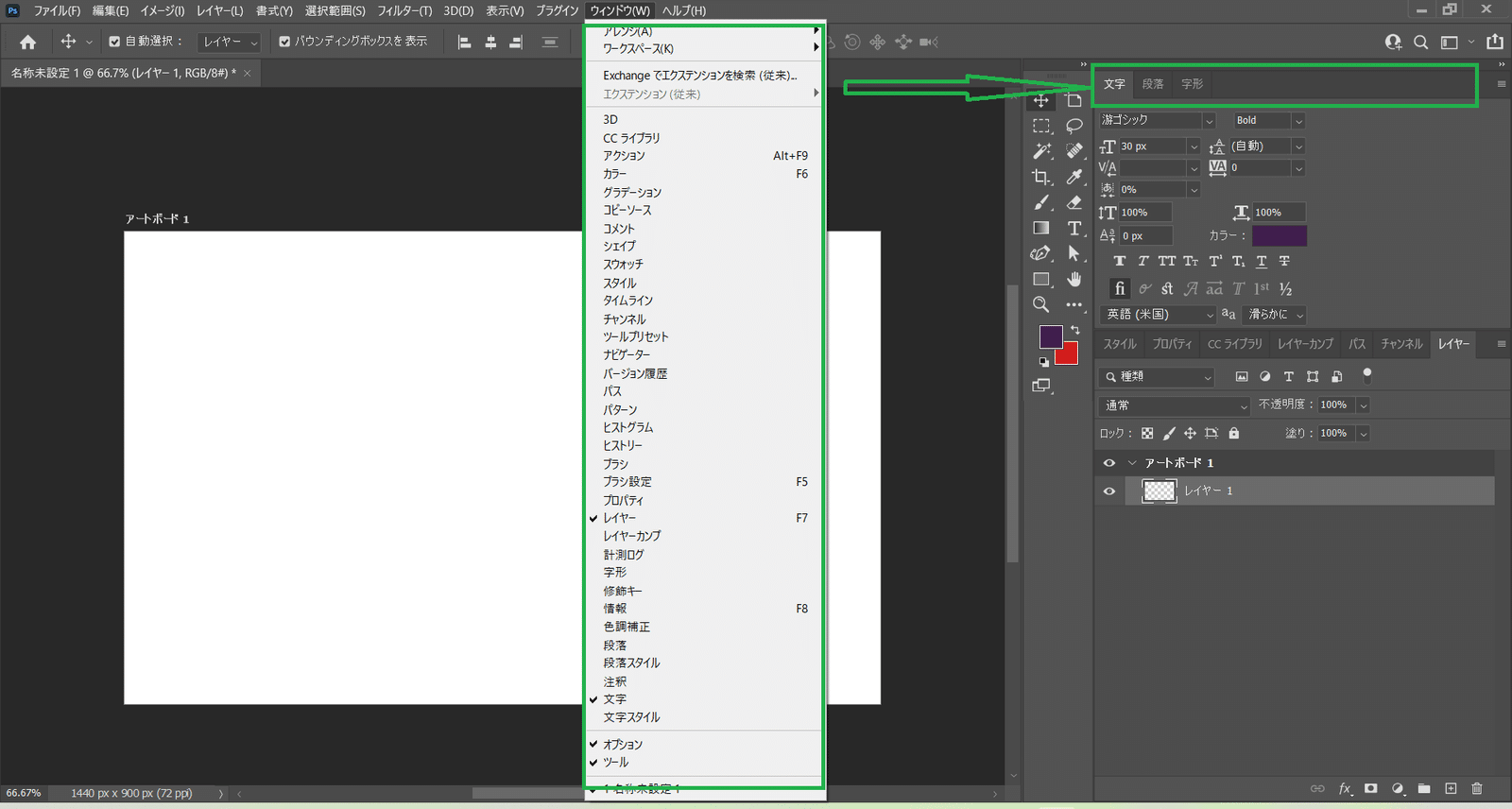Click the Character panel カラー swatch

[x=1280, y=235]
